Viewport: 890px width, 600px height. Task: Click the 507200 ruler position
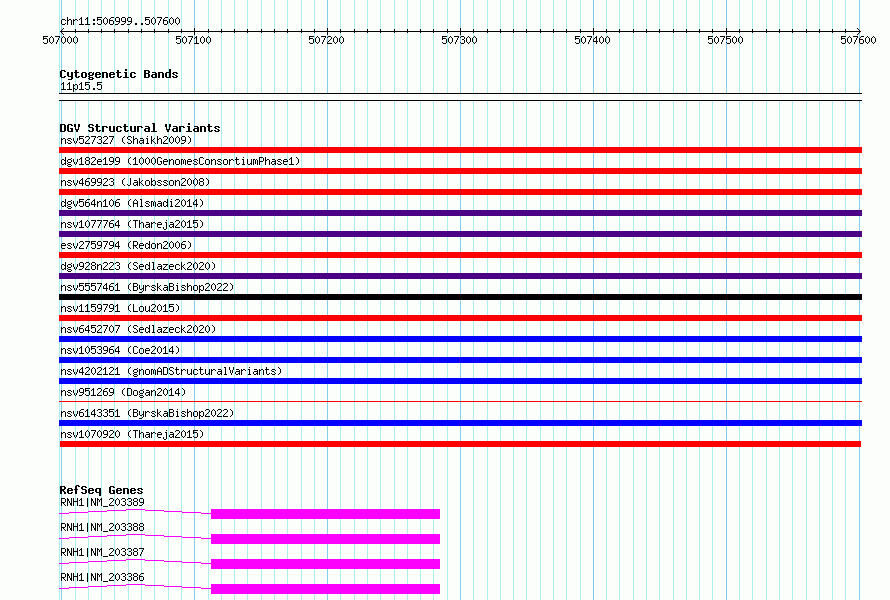click(x=326, y=40)
